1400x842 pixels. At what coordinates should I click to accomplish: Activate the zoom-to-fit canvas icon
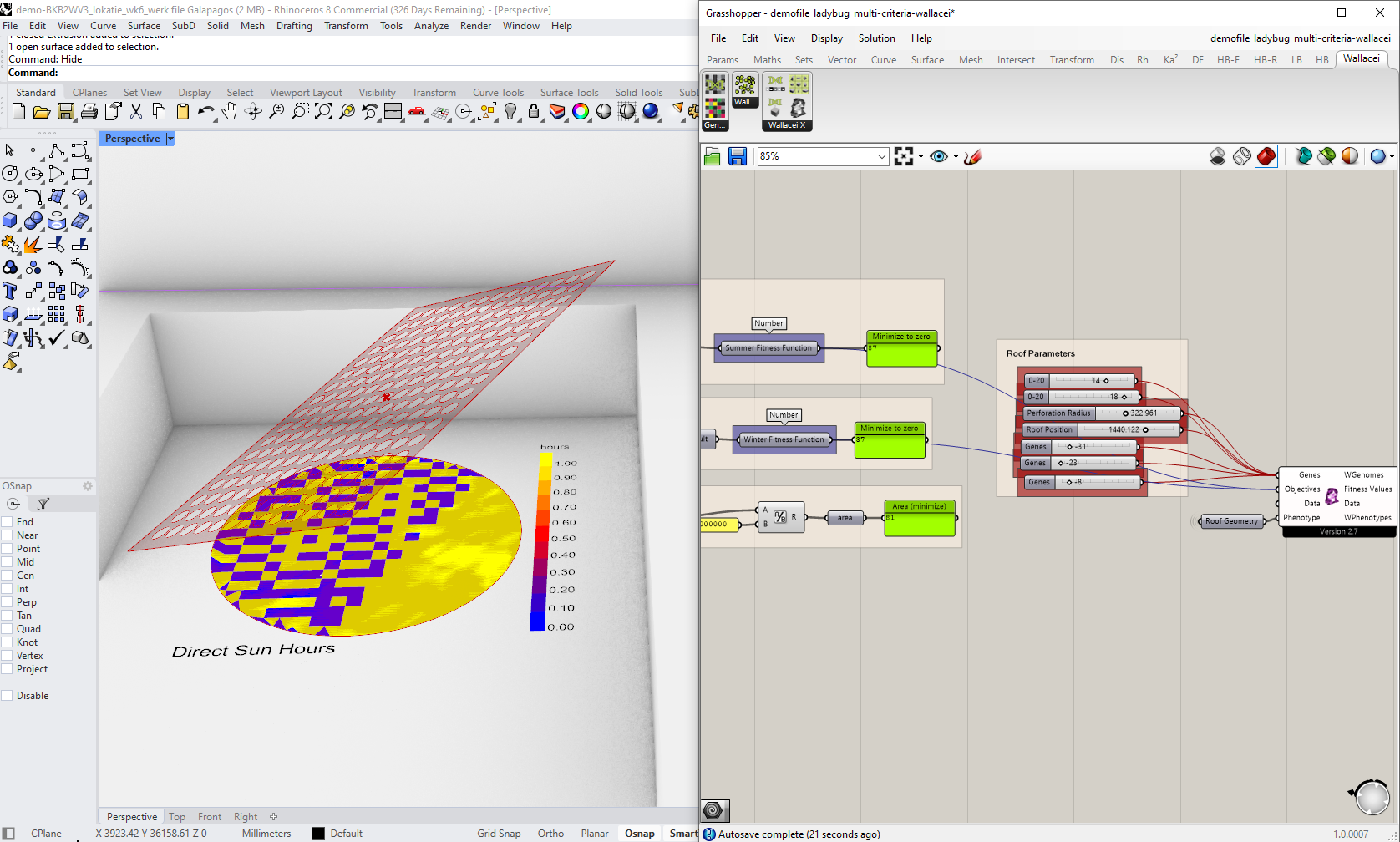[905, 156]
